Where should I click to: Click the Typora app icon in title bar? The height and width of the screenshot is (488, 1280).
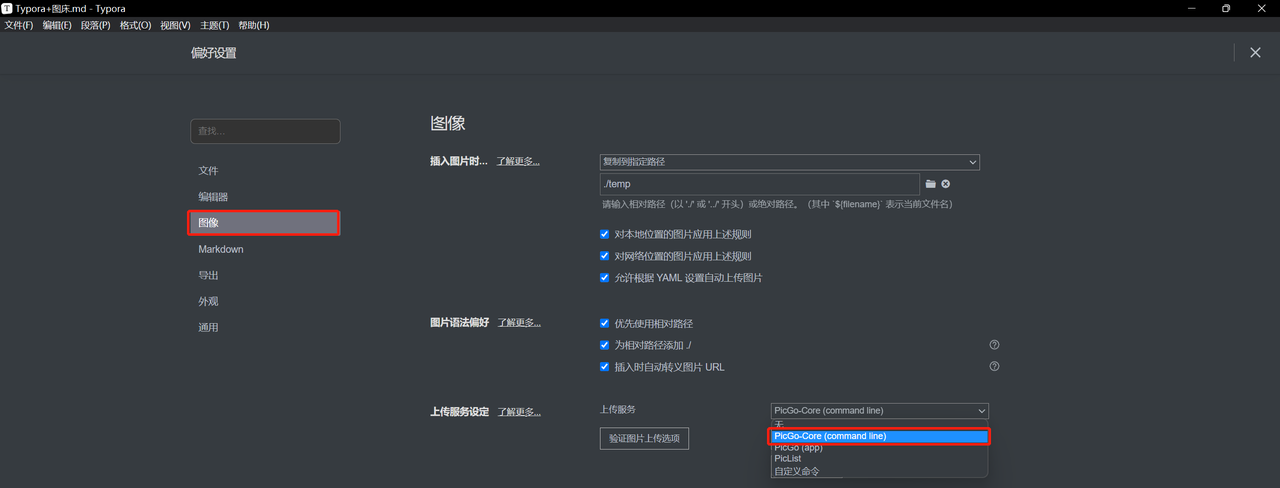coord(7,8)
